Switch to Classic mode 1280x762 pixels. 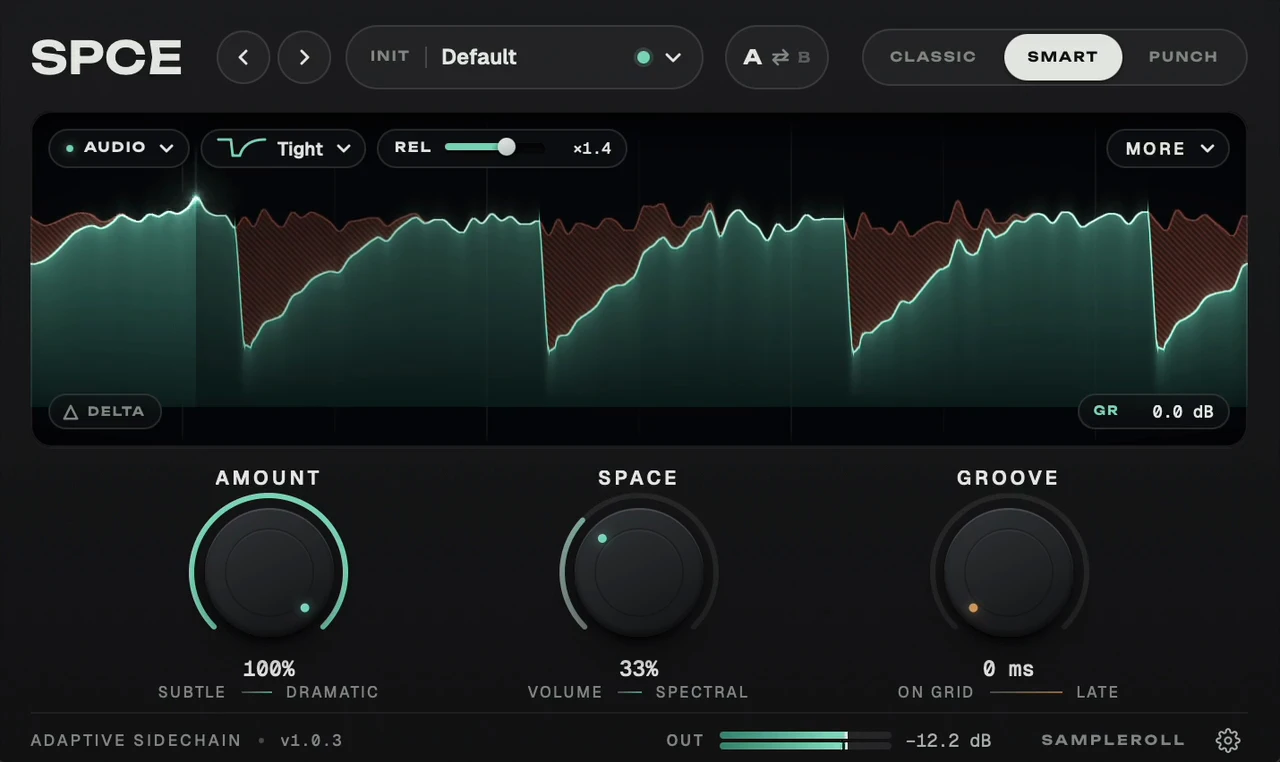pyautogui.click(x=933, y=57)
